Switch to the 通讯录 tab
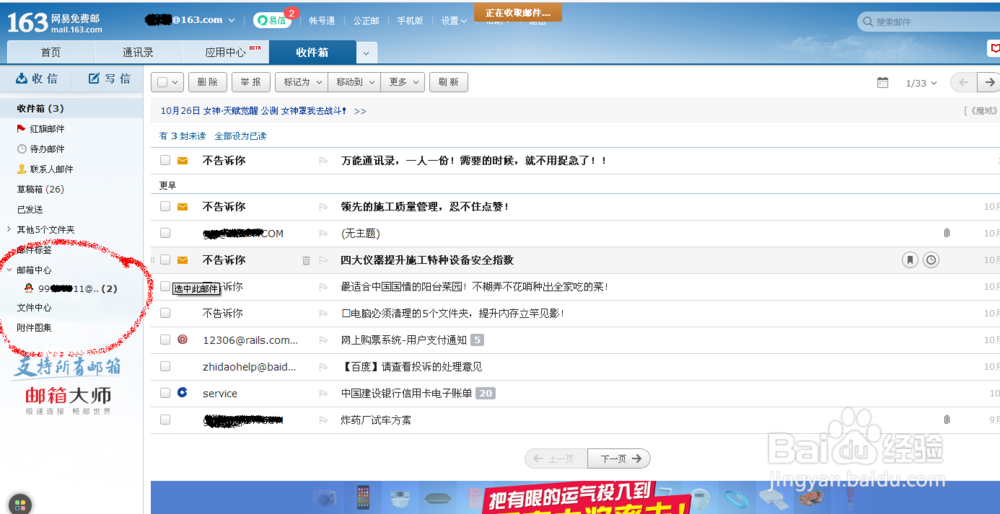The image size is (1000, 514). pos(138,52)
